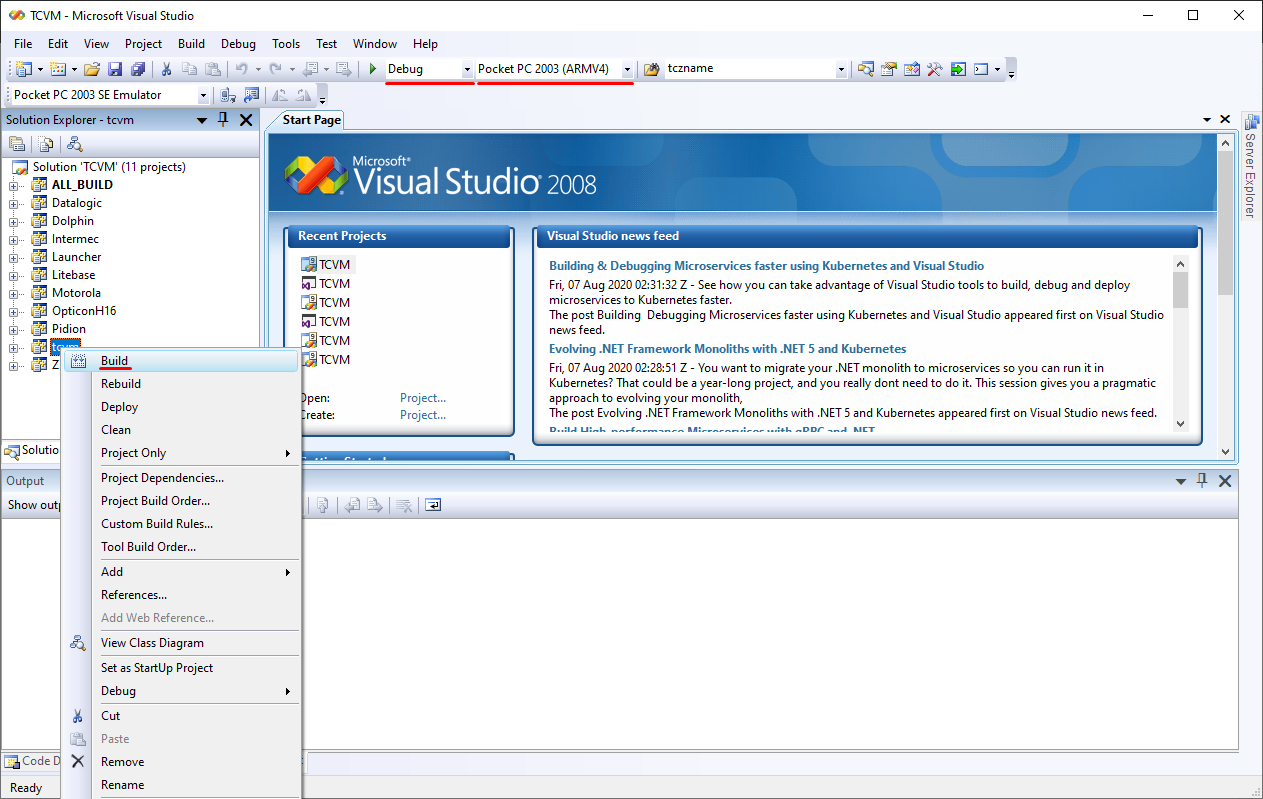Choose Build in the context menu

[181, 361]
